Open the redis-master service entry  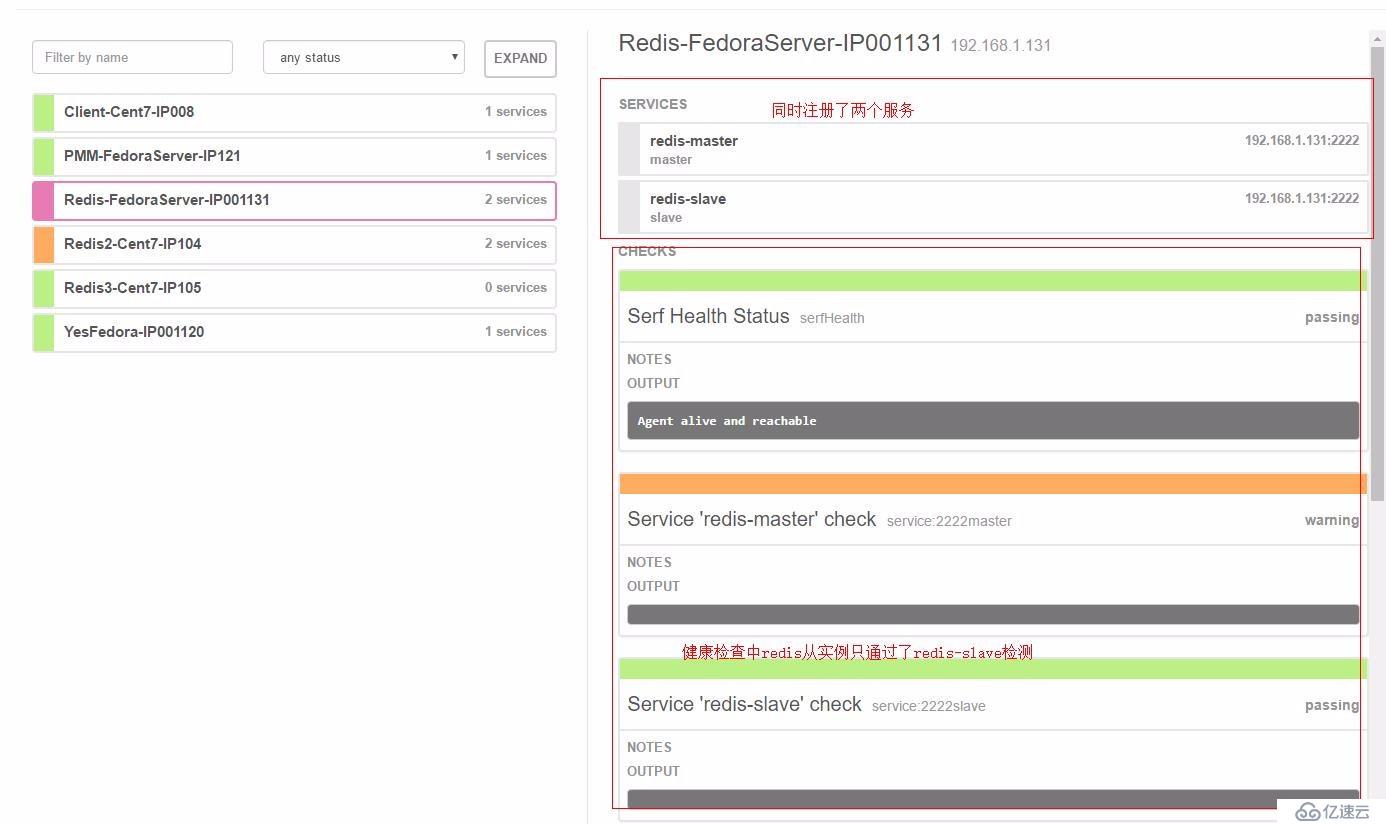coord(993,149)
